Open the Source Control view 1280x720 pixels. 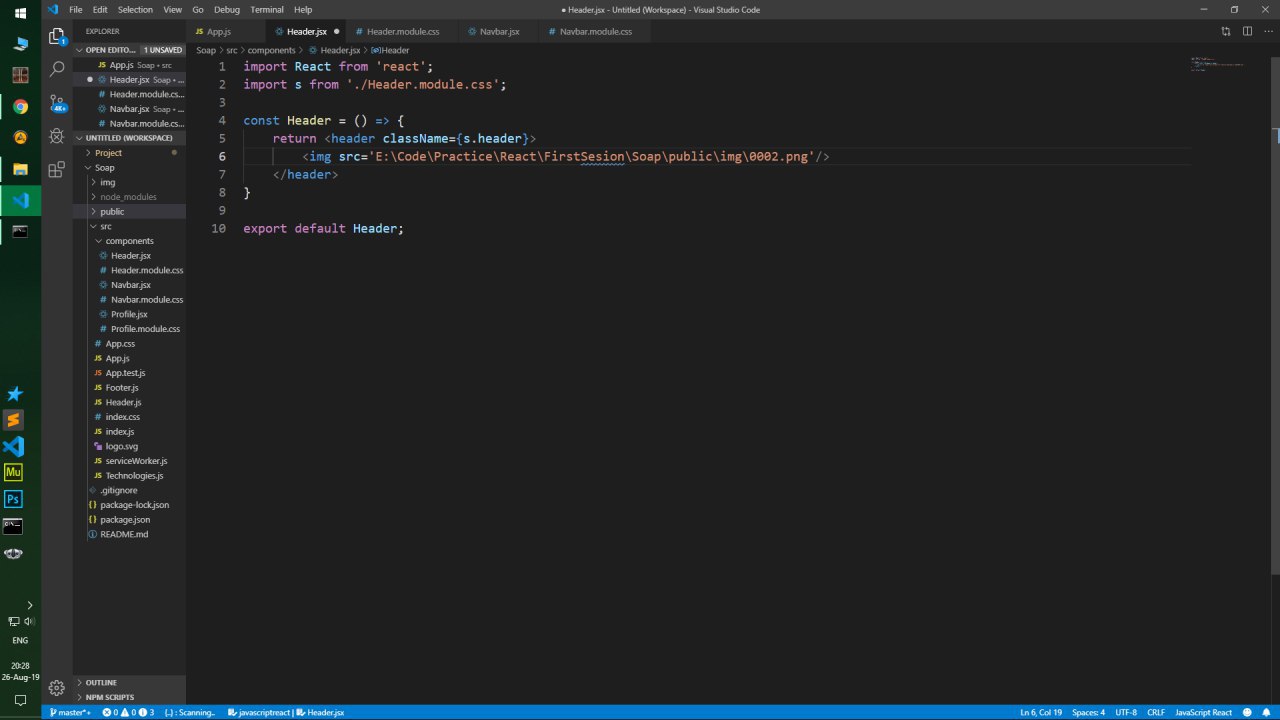57,103
